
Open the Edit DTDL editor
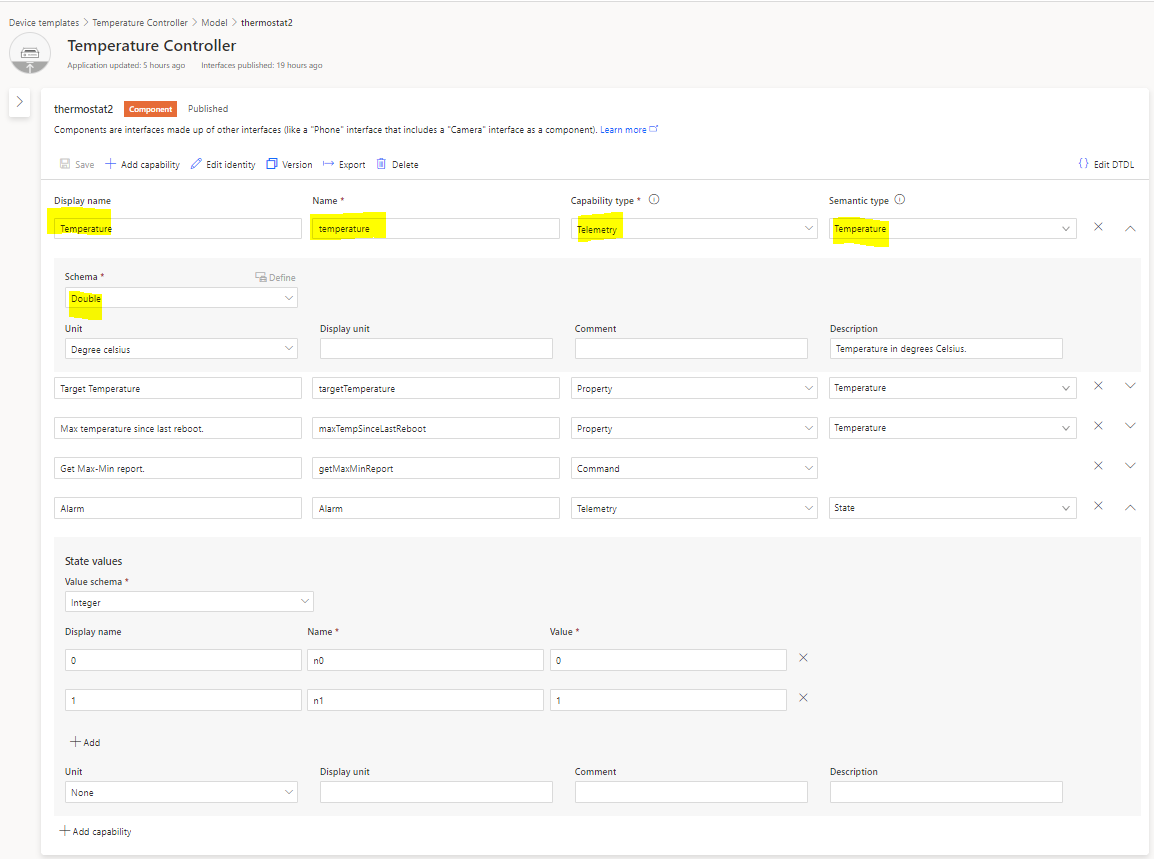tap(1106, 164)
